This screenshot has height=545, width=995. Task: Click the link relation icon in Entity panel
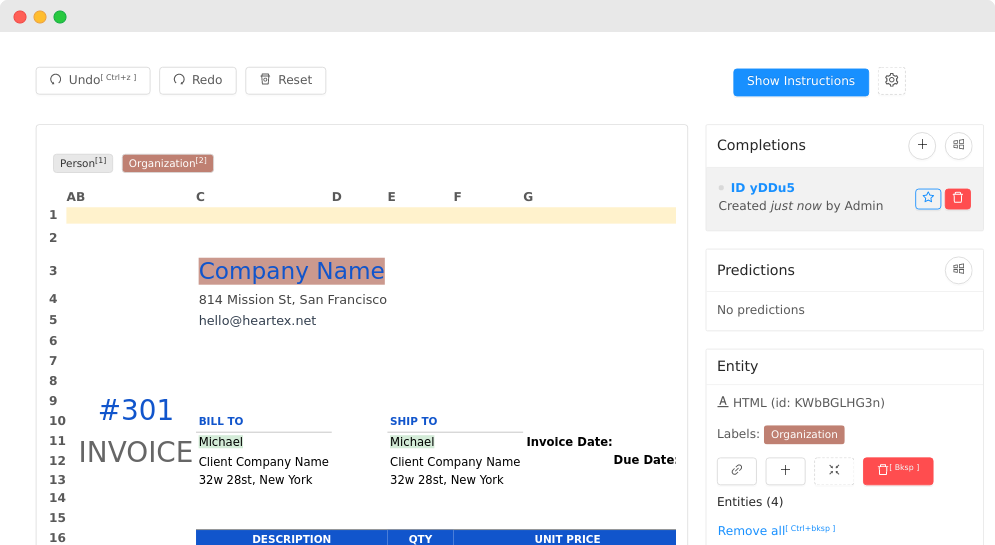pyautogui.click(x=737, y=470)
